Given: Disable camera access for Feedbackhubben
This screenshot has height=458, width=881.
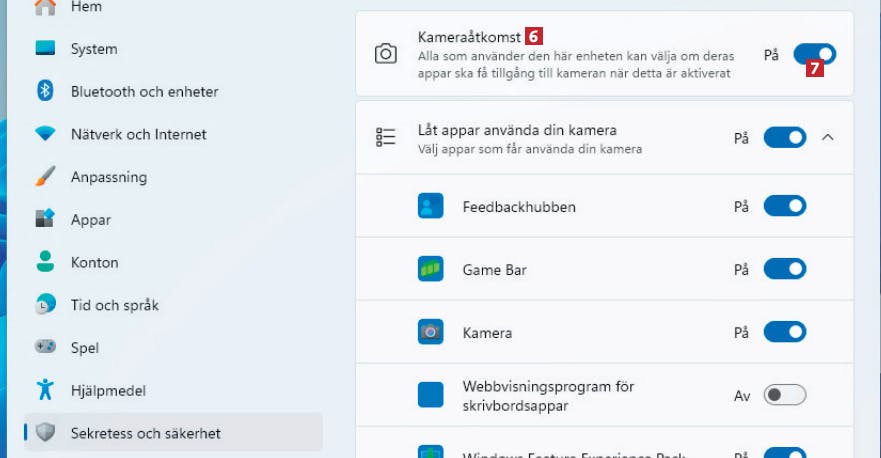Looking at the screenshot, I should pos(785,206).
